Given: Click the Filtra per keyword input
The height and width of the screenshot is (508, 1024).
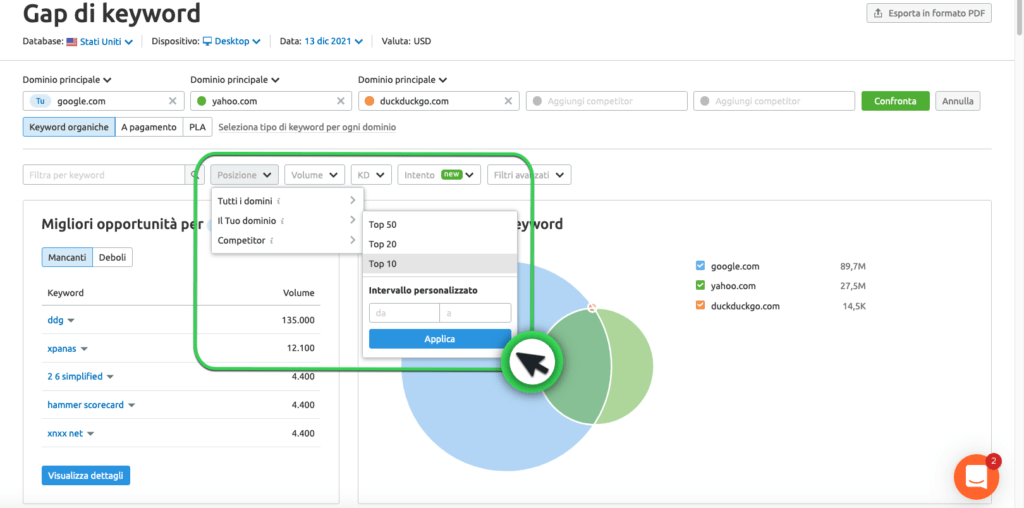Looking at the screenshot, I should click(104, 175).
